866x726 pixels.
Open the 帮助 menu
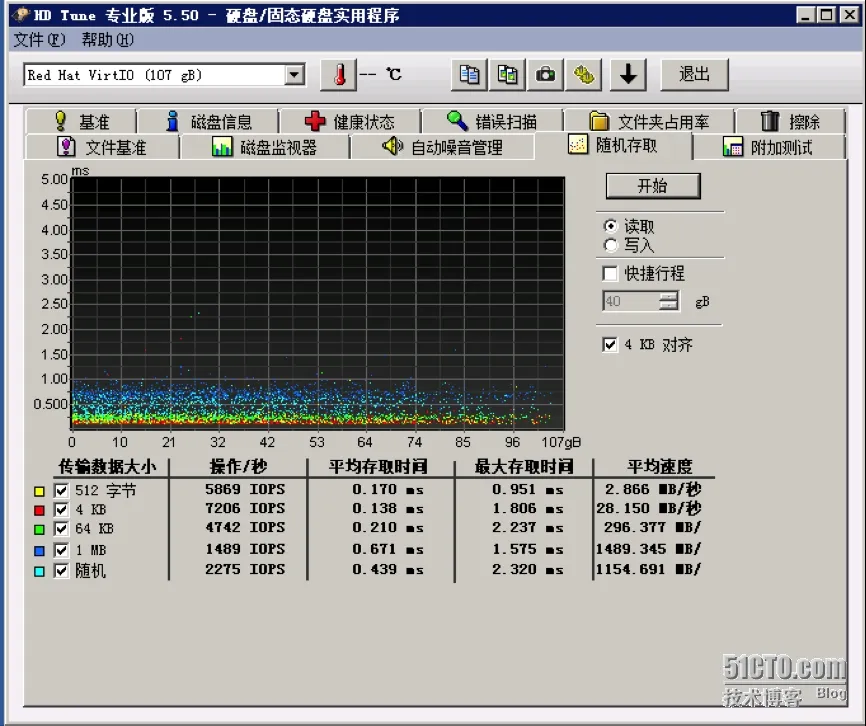pyautogui.click(x=107, y=40)
